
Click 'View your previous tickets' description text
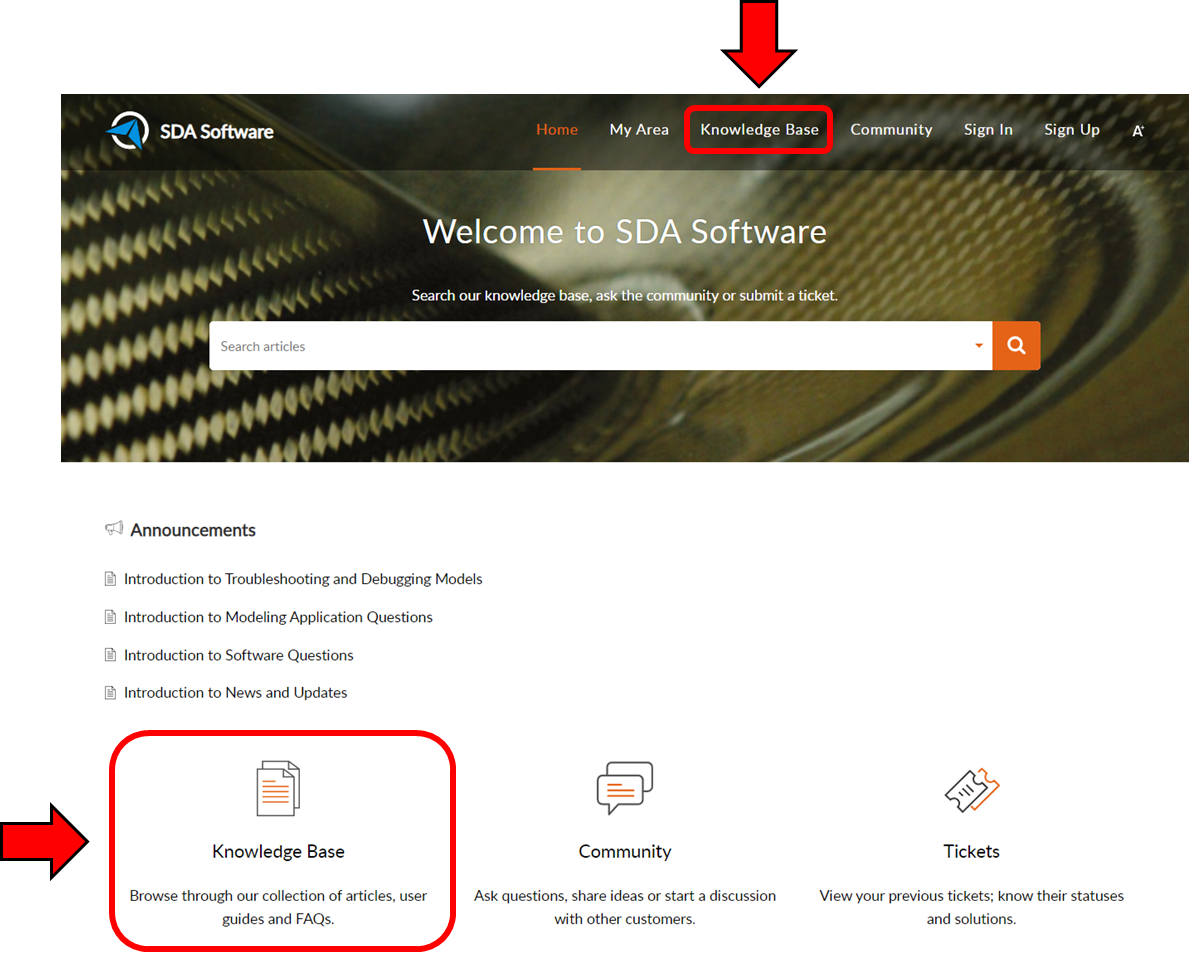971,907
